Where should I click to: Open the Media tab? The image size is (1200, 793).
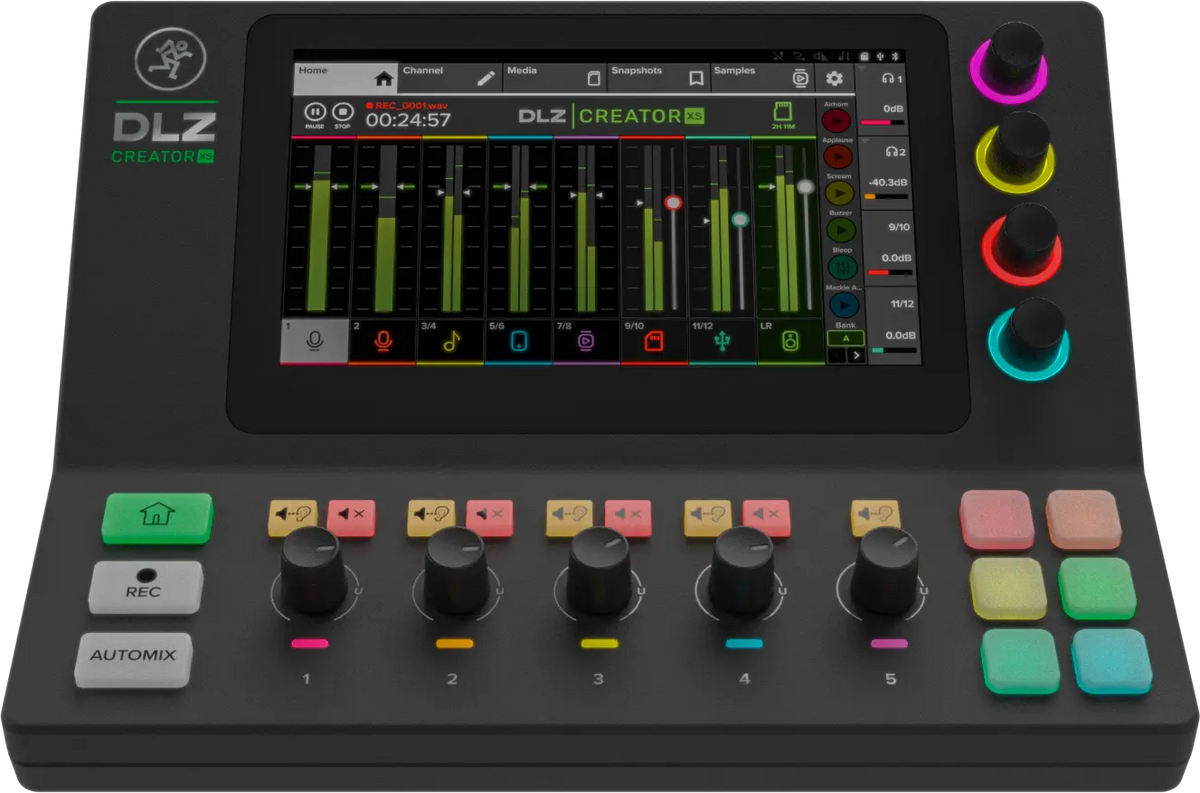tap(553, 77)
